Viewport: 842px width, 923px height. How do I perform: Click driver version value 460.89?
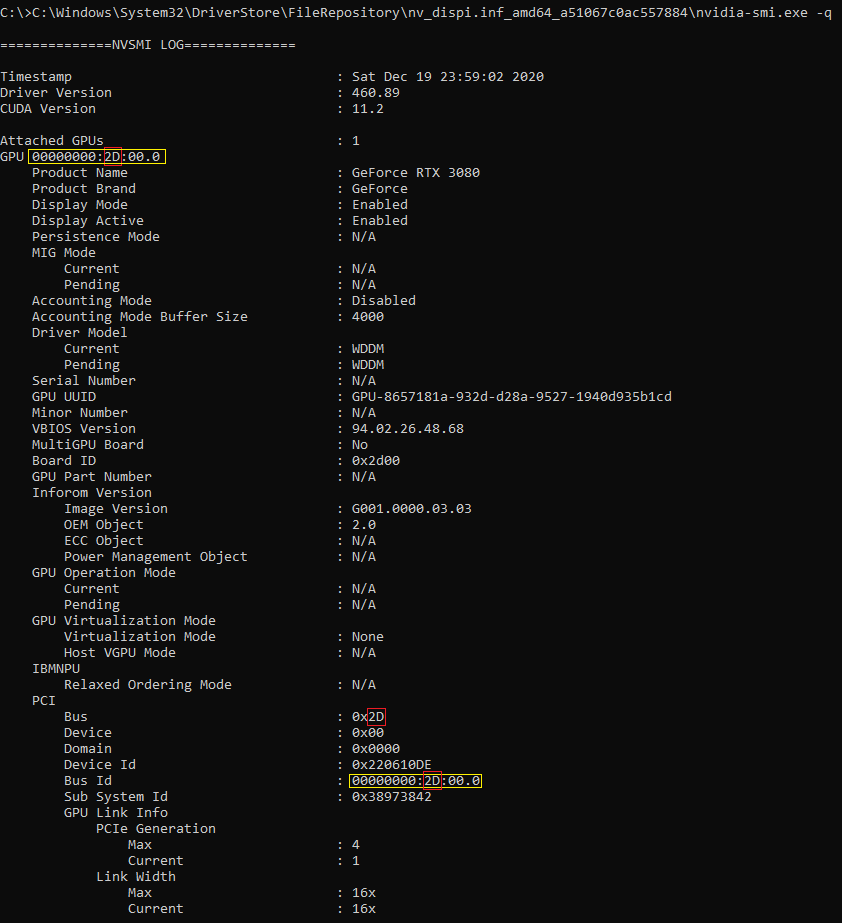coord(376,92)
